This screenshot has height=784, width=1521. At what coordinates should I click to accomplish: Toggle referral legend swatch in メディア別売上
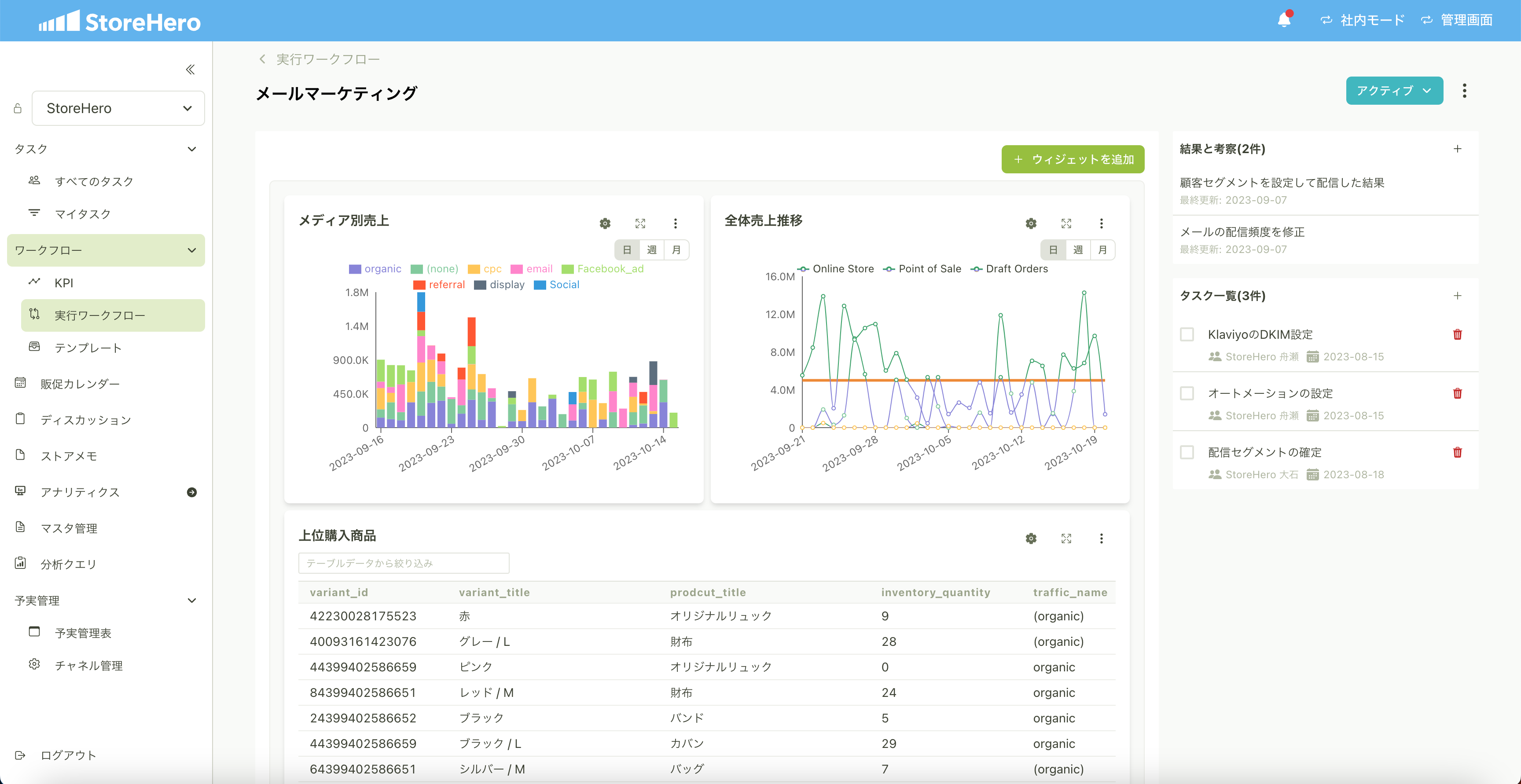419,285
